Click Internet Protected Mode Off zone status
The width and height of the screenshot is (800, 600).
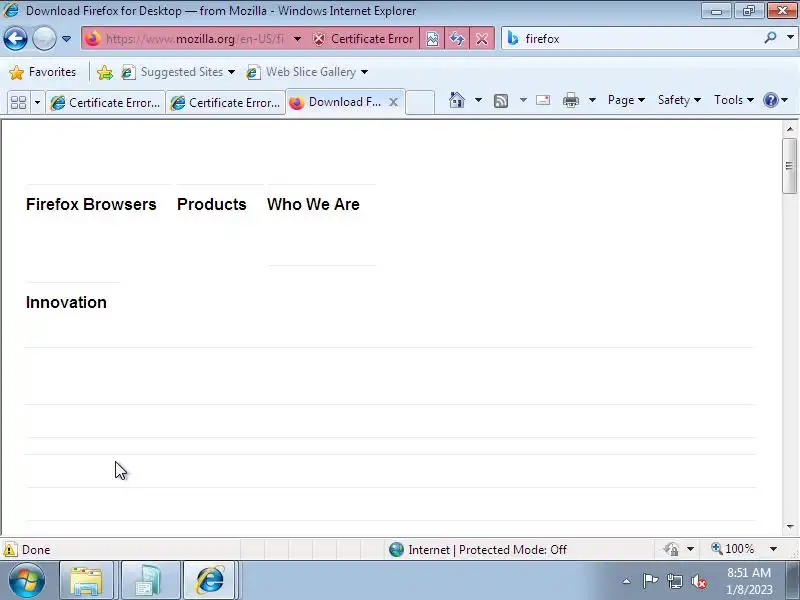coord(477,549)
